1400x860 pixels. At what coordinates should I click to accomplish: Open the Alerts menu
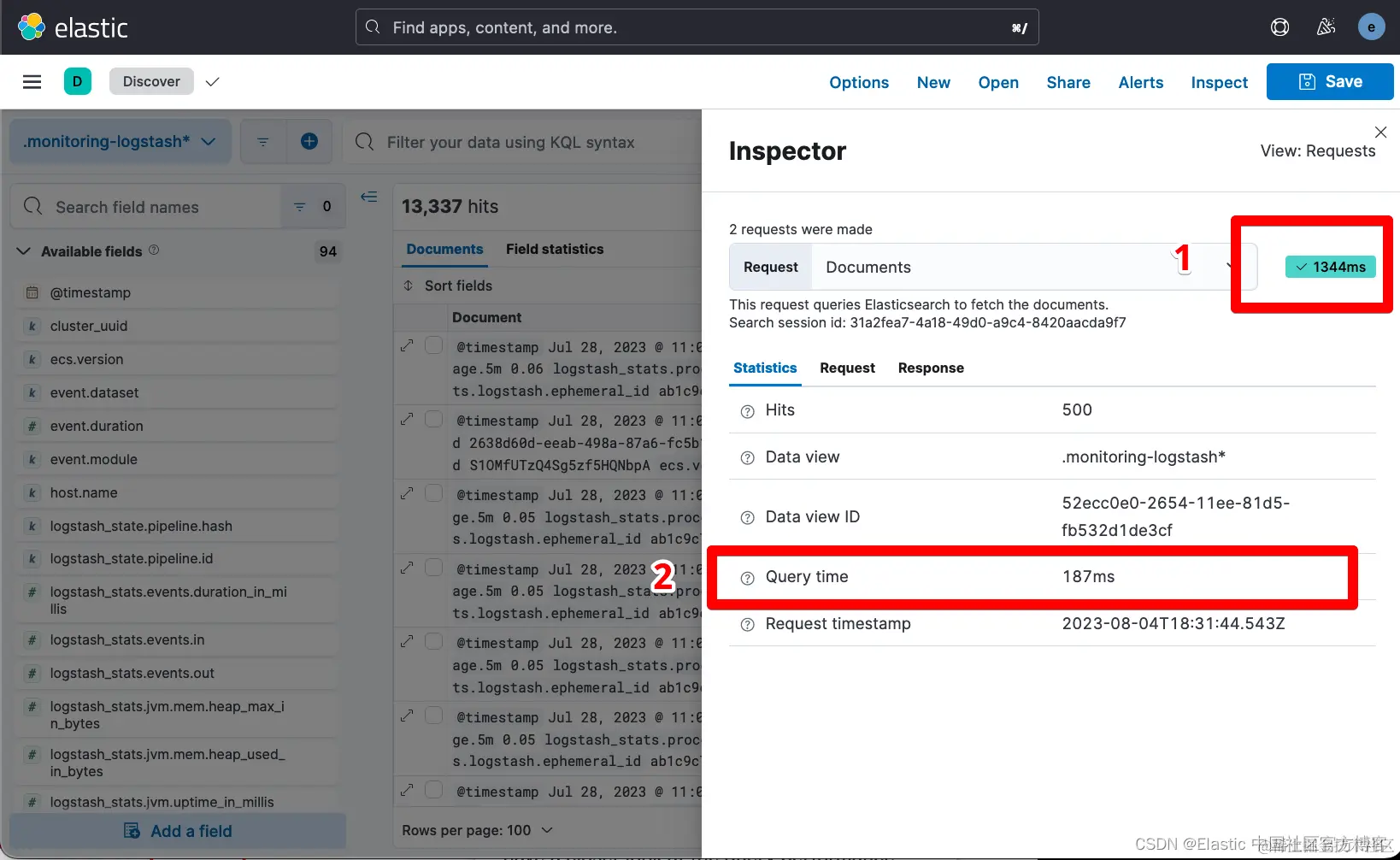1141,82
